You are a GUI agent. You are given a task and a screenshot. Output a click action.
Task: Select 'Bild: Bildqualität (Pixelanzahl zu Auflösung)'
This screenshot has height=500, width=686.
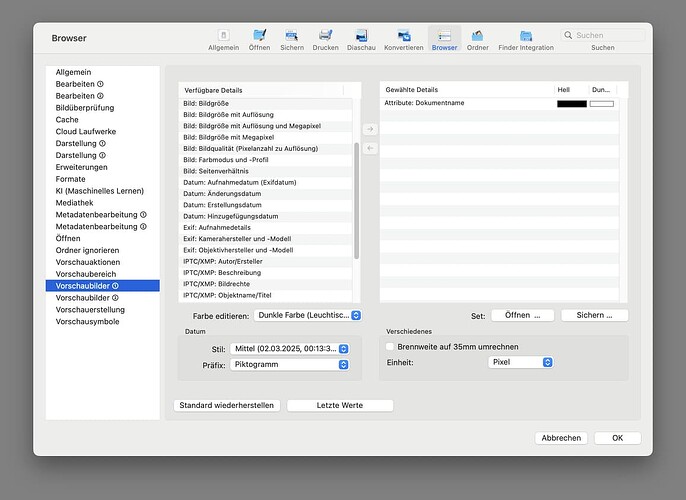coord(265,149)
